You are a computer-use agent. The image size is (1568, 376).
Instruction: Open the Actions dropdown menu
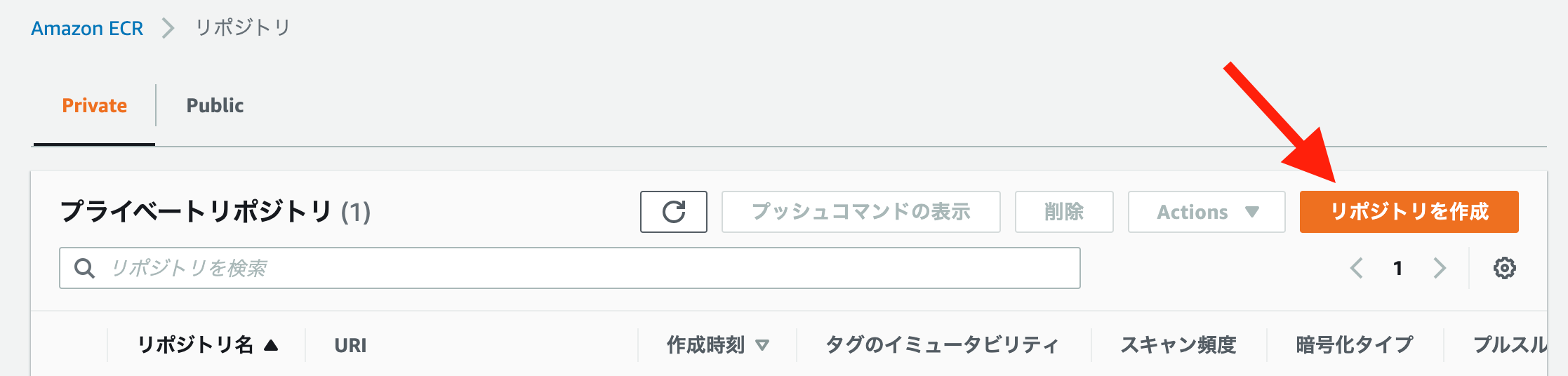pos(1207,211)
